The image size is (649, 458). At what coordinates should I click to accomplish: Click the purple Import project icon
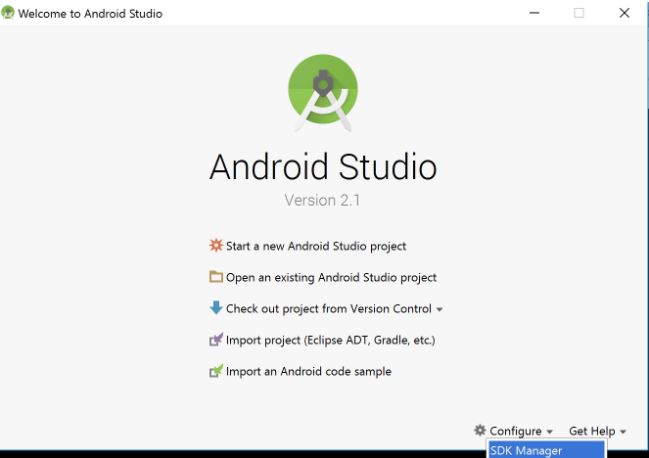(216, 339)
